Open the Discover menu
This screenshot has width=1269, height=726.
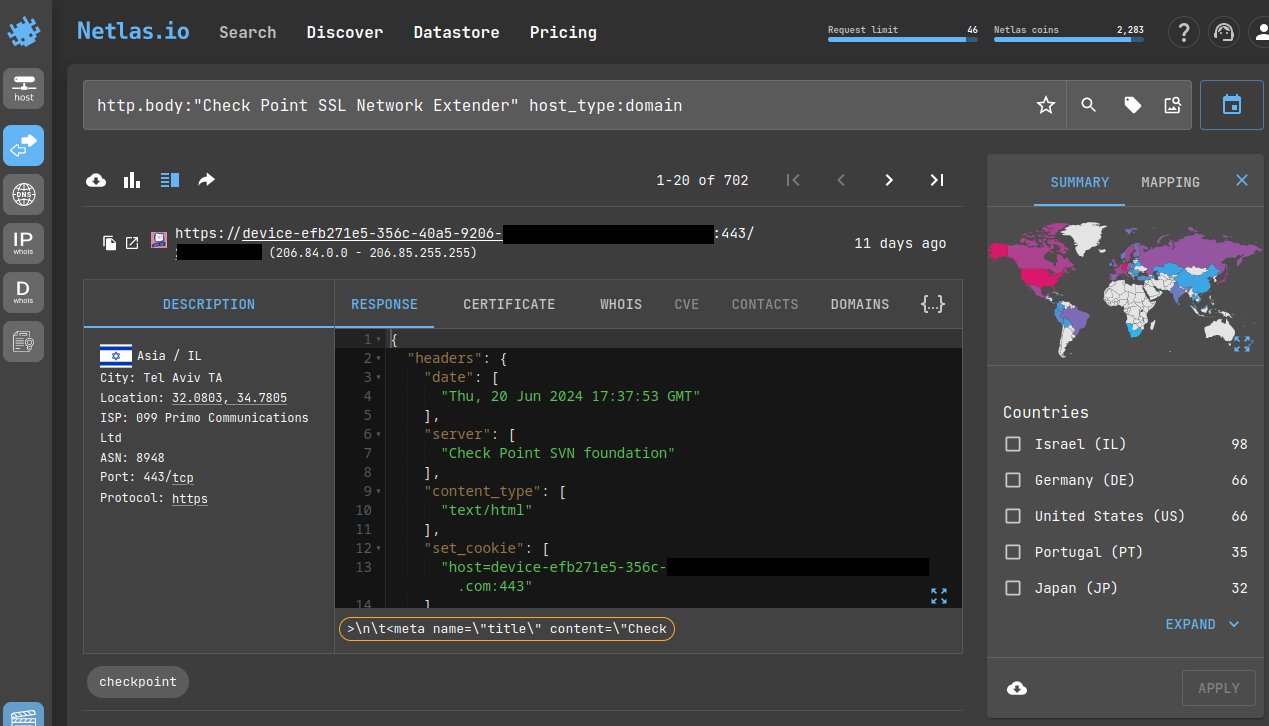[345, 32]
